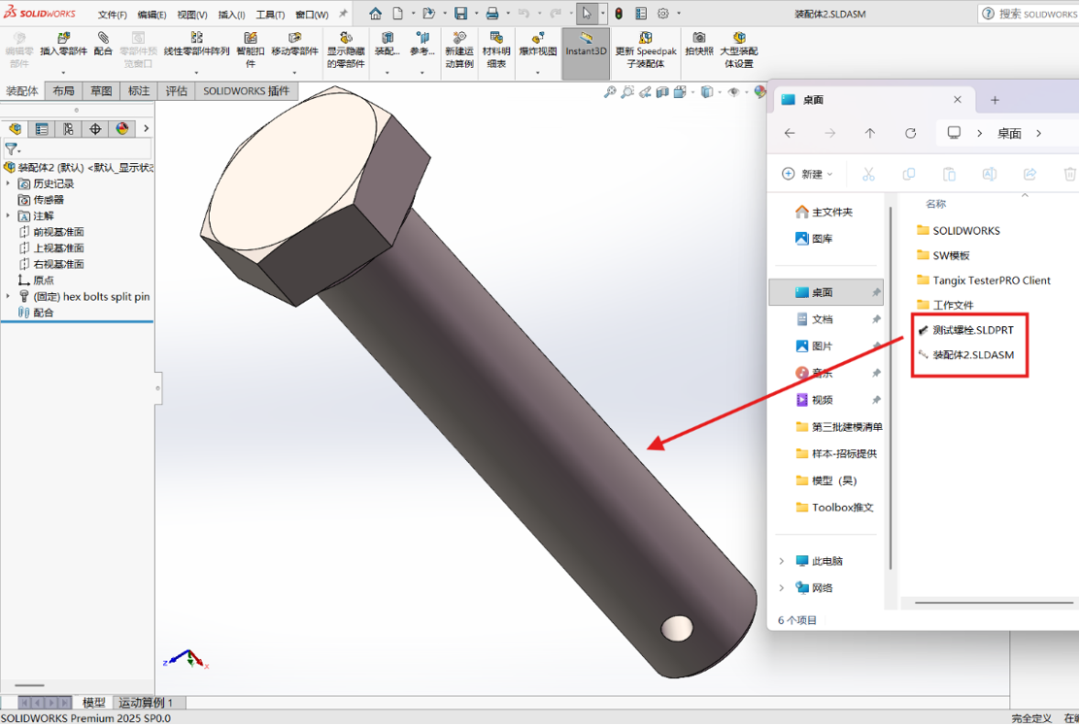The height and width of the screenshot is (726, 1080).
Task: Click the DisplayManager color ball tab
Action: pos(122,129)
